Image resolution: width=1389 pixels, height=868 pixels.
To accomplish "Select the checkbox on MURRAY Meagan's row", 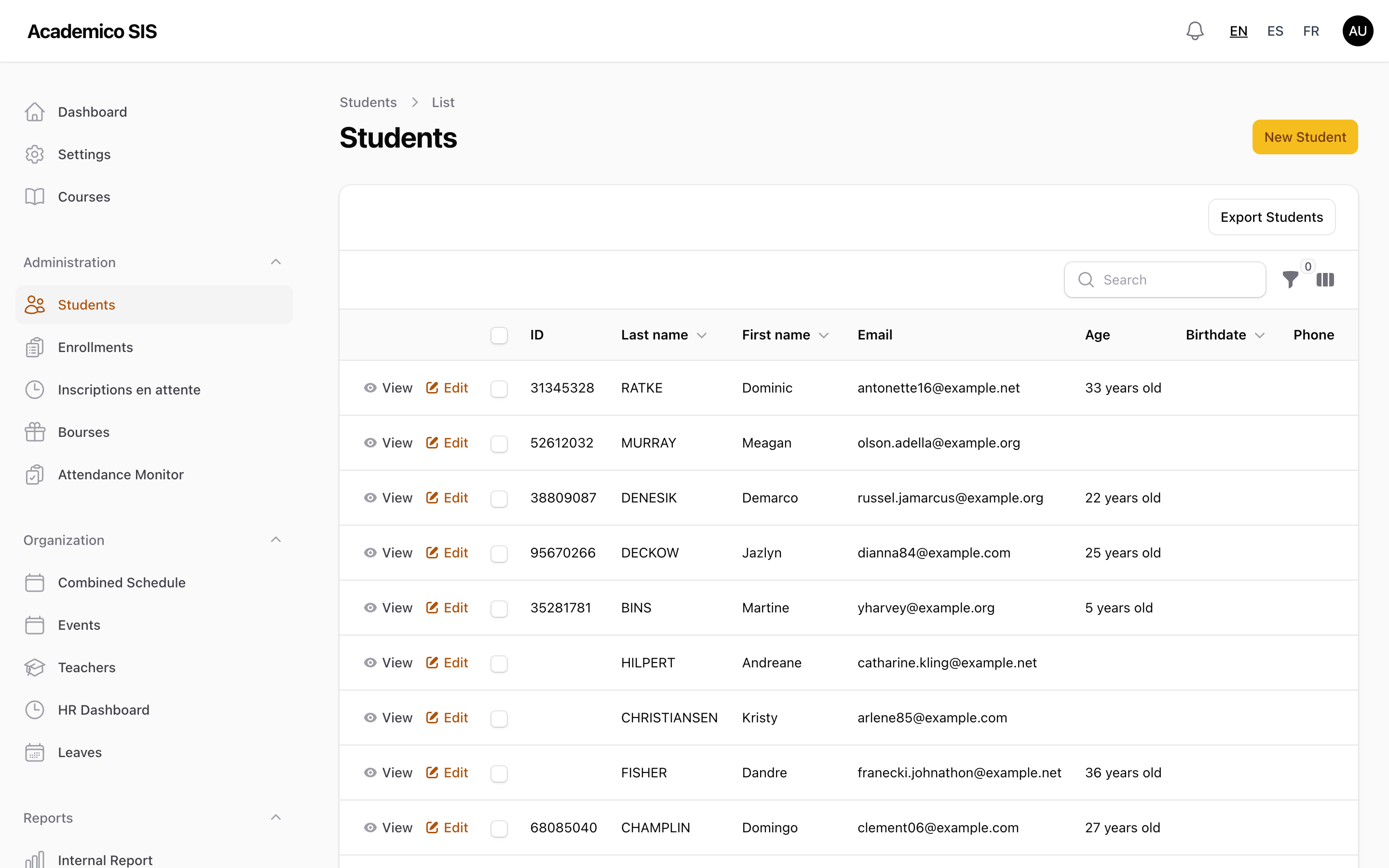I will point(499,443).
